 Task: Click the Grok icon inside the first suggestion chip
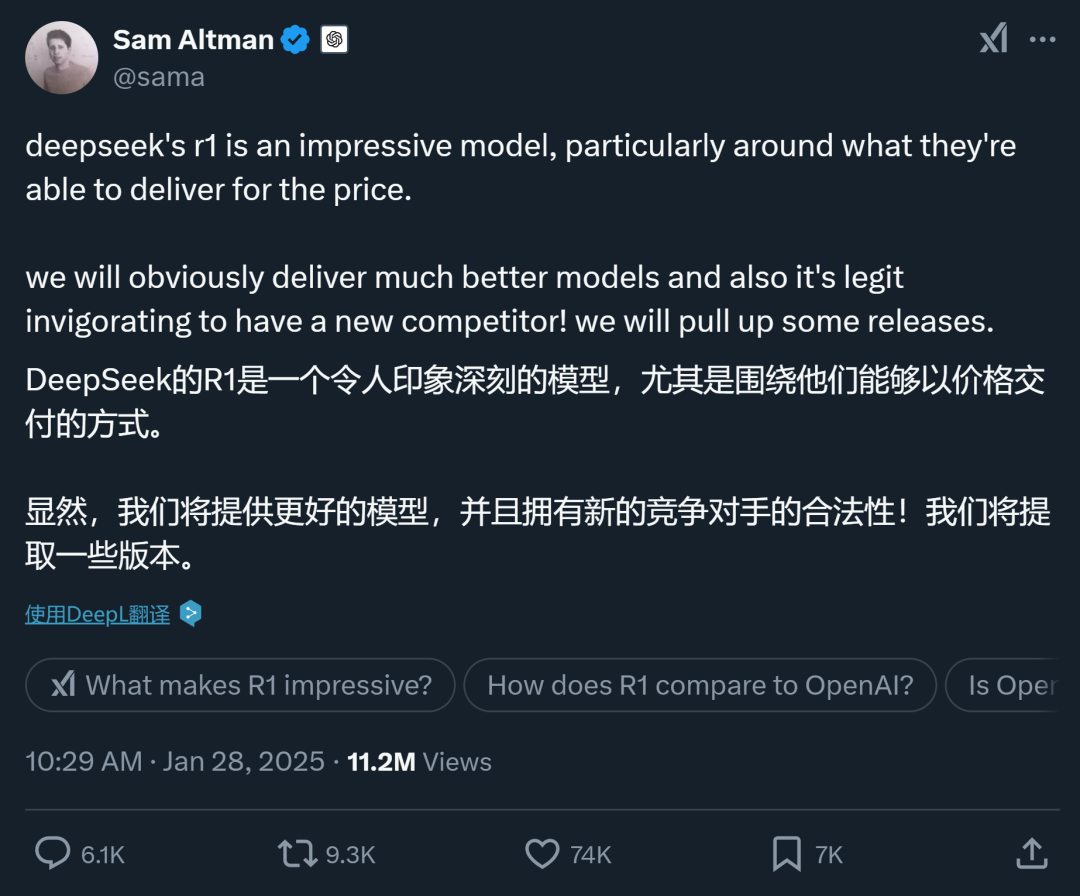[63, 685]
